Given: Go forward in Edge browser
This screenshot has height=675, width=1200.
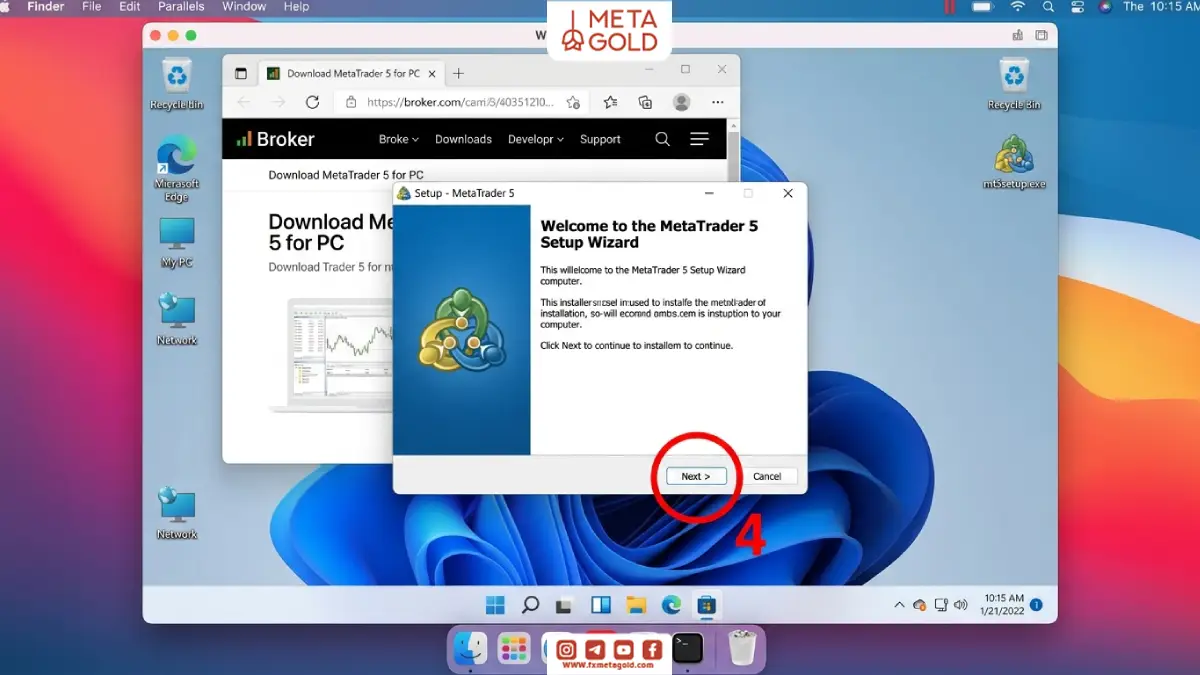Looking at the screenshot, I should point(279,102).
